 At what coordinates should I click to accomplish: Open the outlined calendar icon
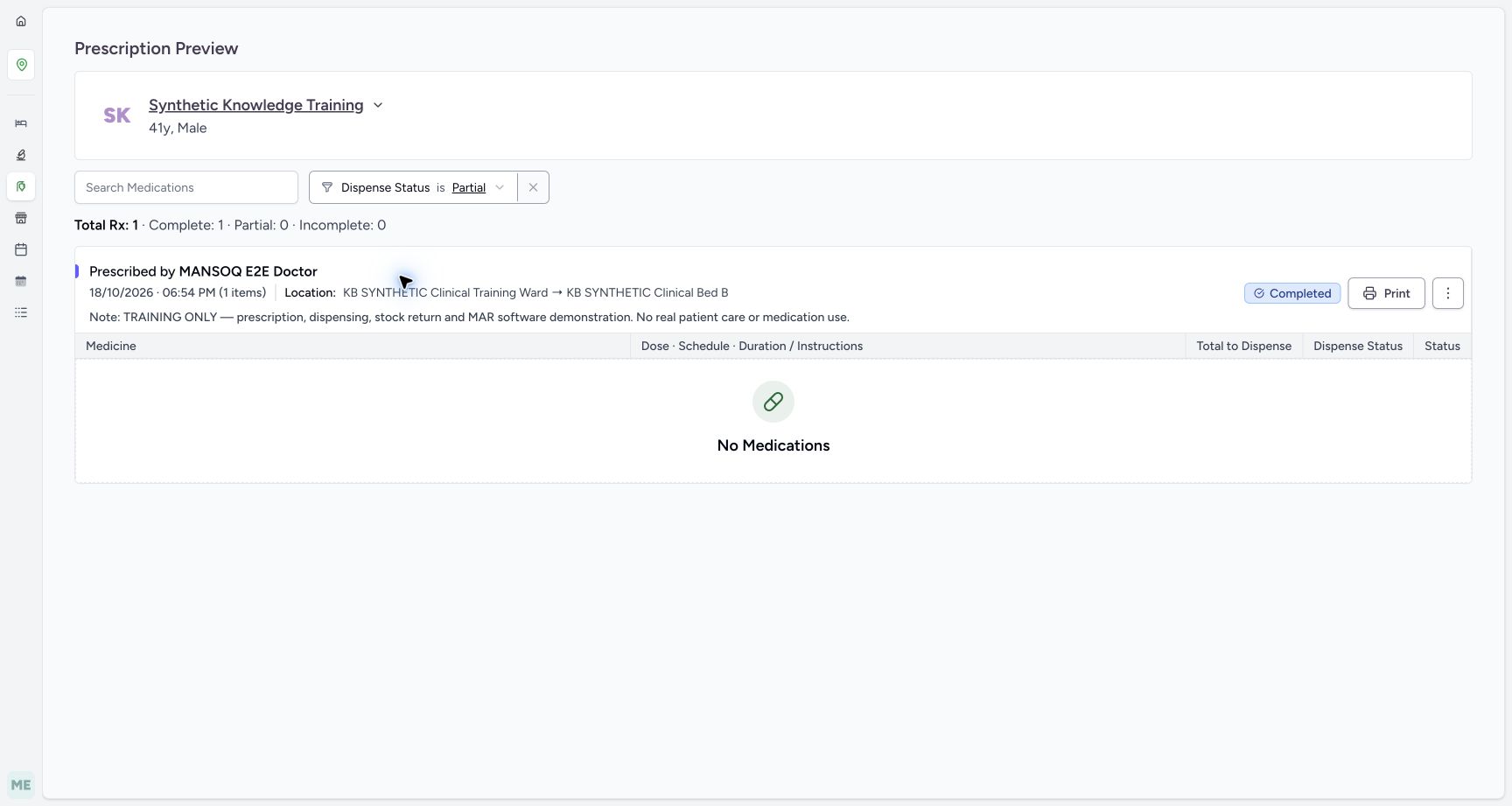tap(21, 249)
